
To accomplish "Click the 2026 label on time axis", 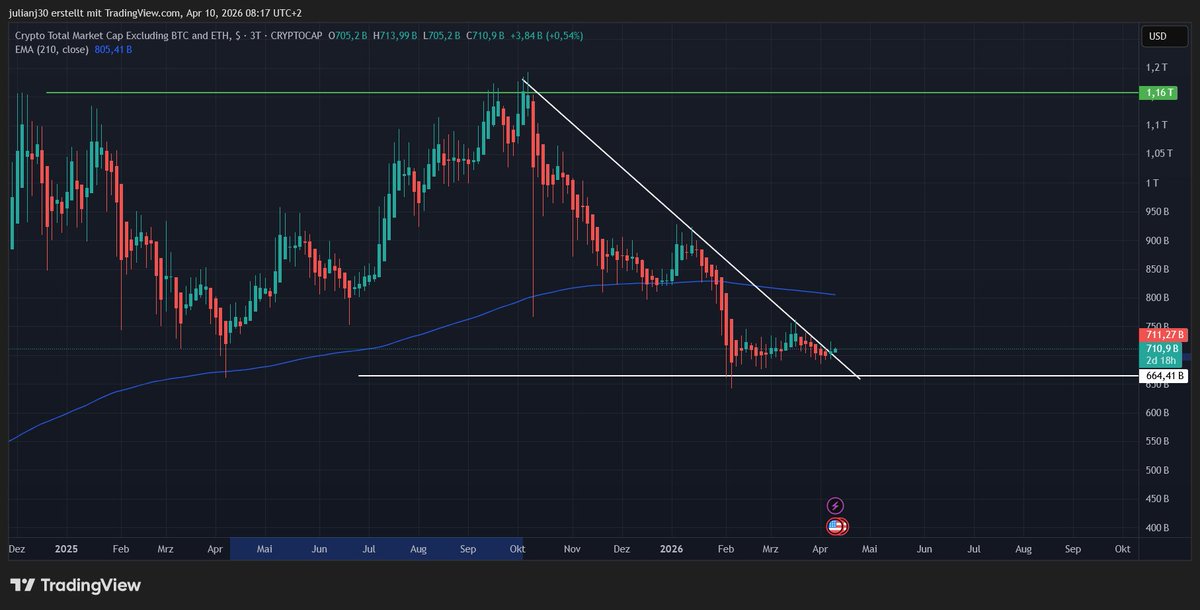I will point(672,549).
